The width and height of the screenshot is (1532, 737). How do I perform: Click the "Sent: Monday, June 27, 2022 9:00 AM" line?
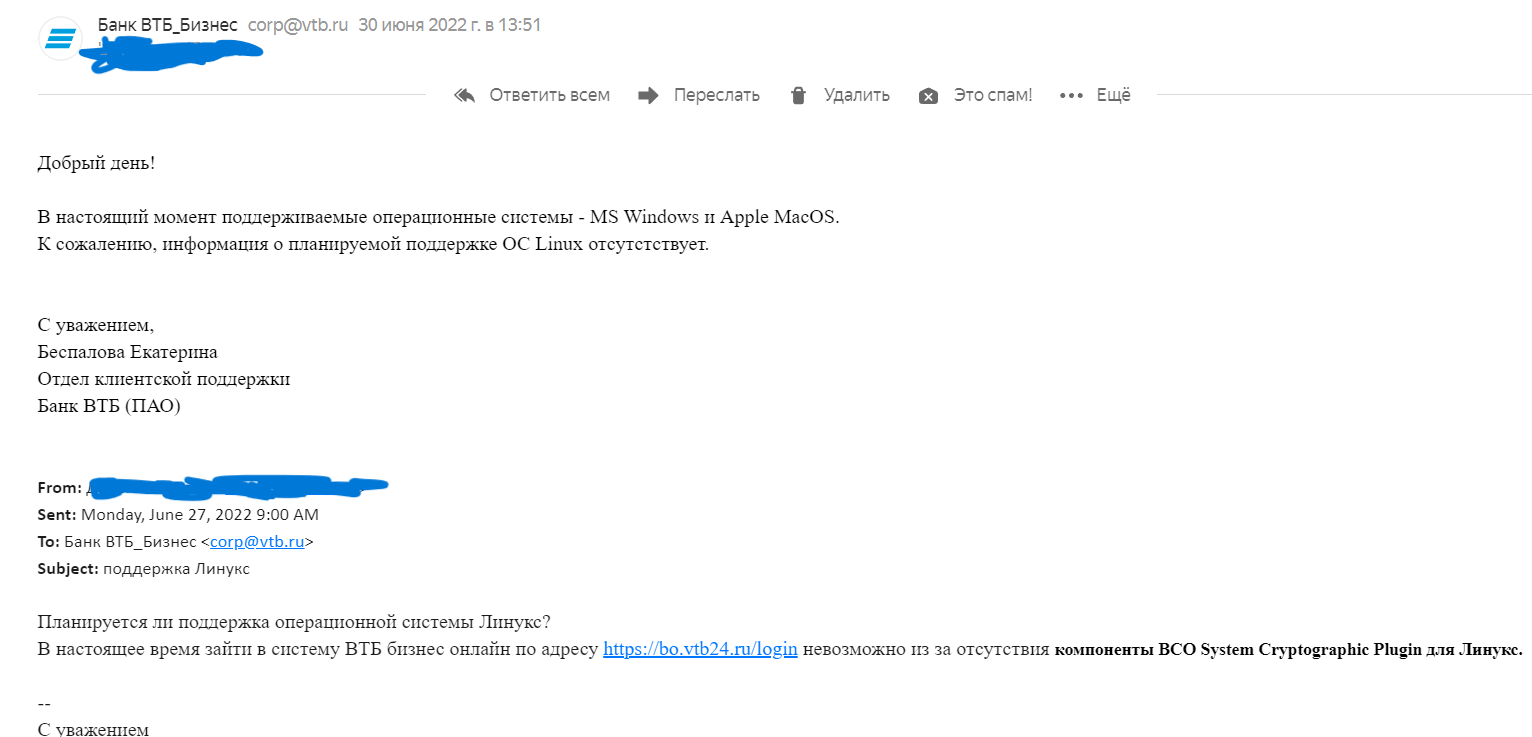click(x=178, y=515)
